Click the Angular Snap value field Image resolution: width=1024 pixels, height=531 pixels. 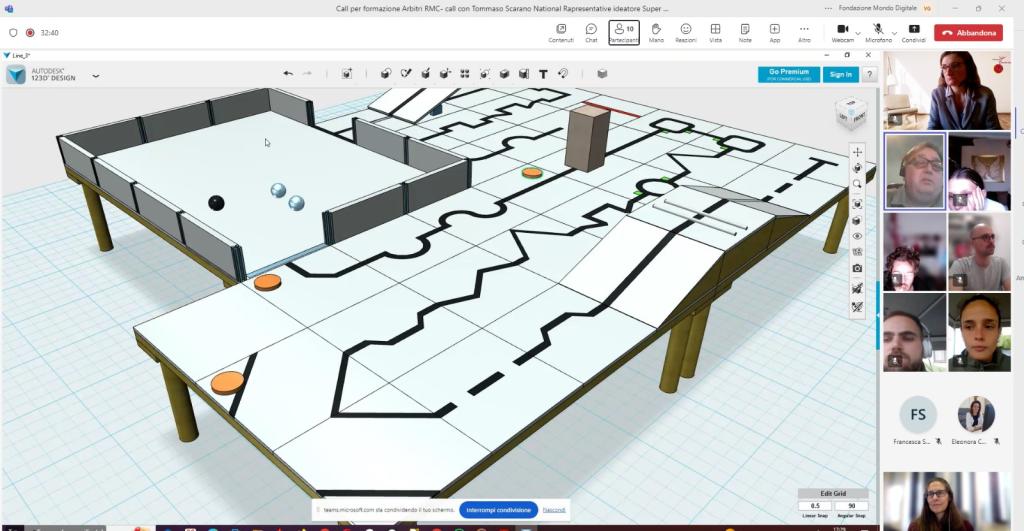(851, 506)
